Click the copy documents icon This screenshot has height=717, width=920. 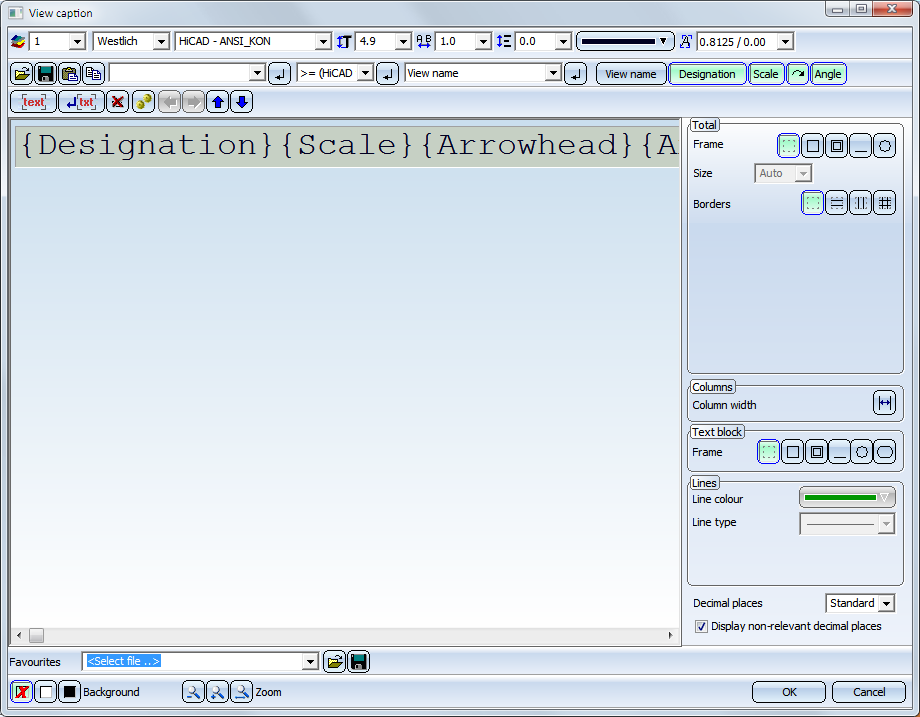pos(93,74)
